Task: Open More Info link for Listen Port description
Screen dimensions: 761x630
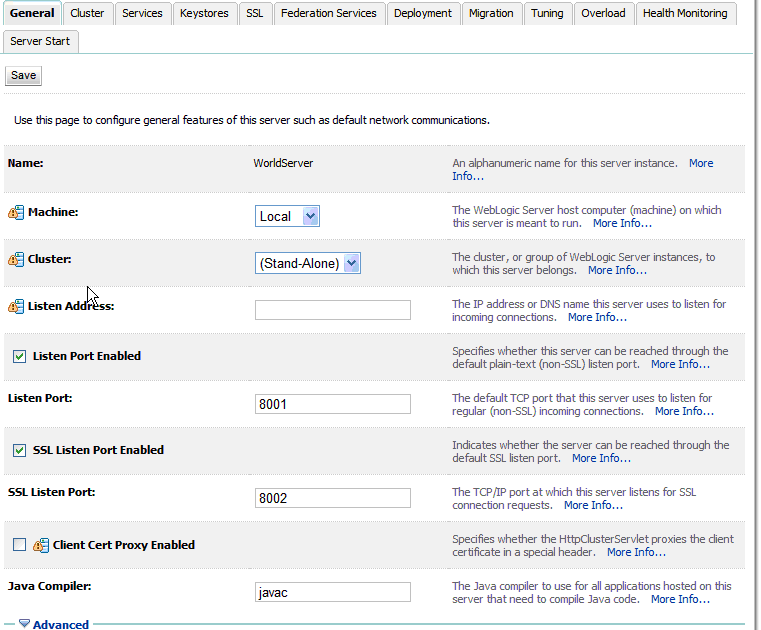Action: coord(684,412)
